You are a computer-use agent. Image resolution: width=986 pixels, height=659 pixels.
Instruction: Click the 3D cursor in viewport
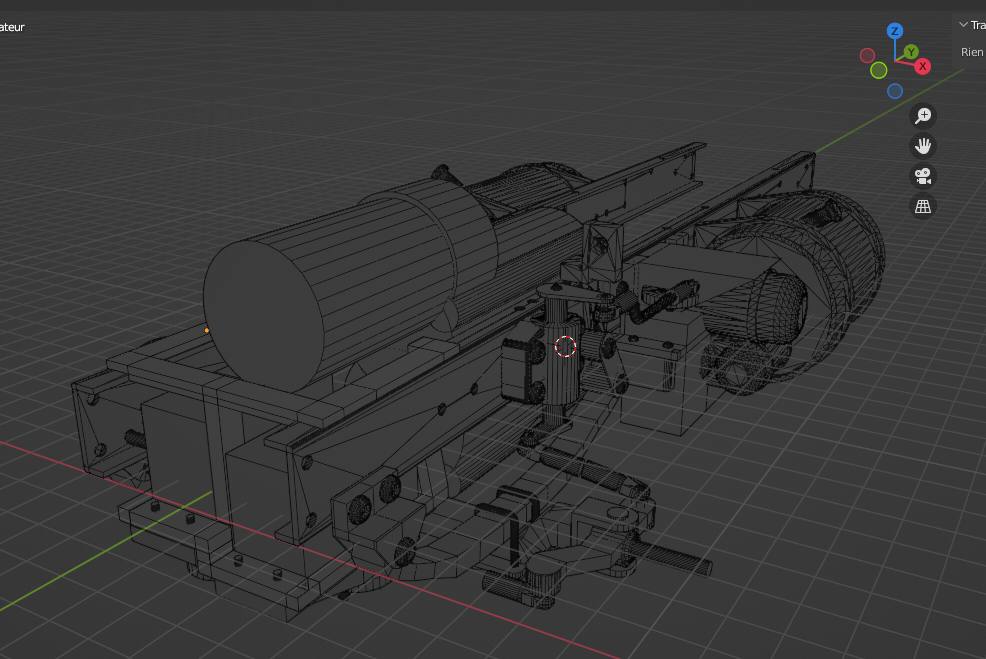(x=565, y=346)
